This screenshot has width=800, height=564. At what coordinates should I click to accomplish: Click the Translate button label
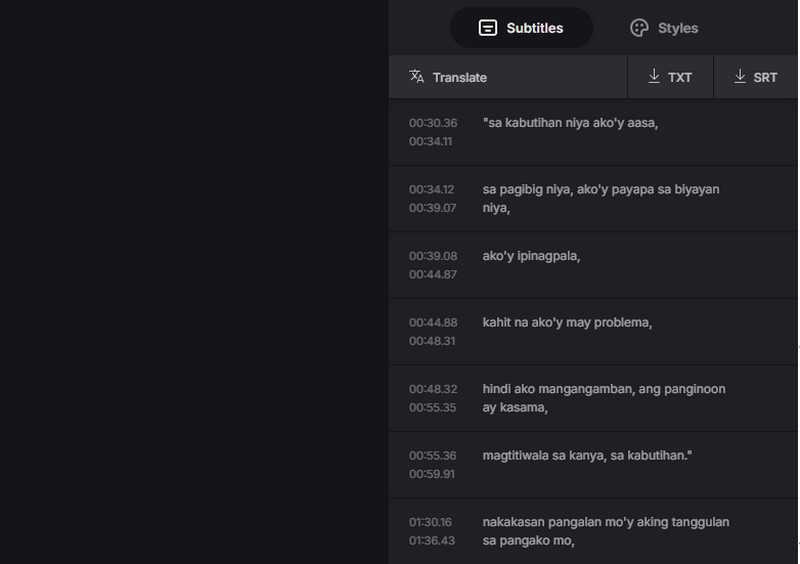[x=459, y=77]
